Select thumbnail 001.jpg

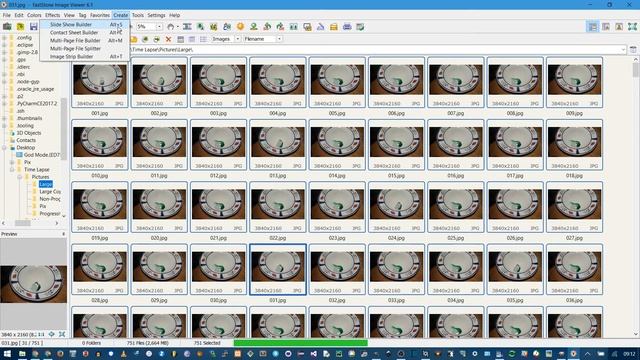(x=100, y=82)
